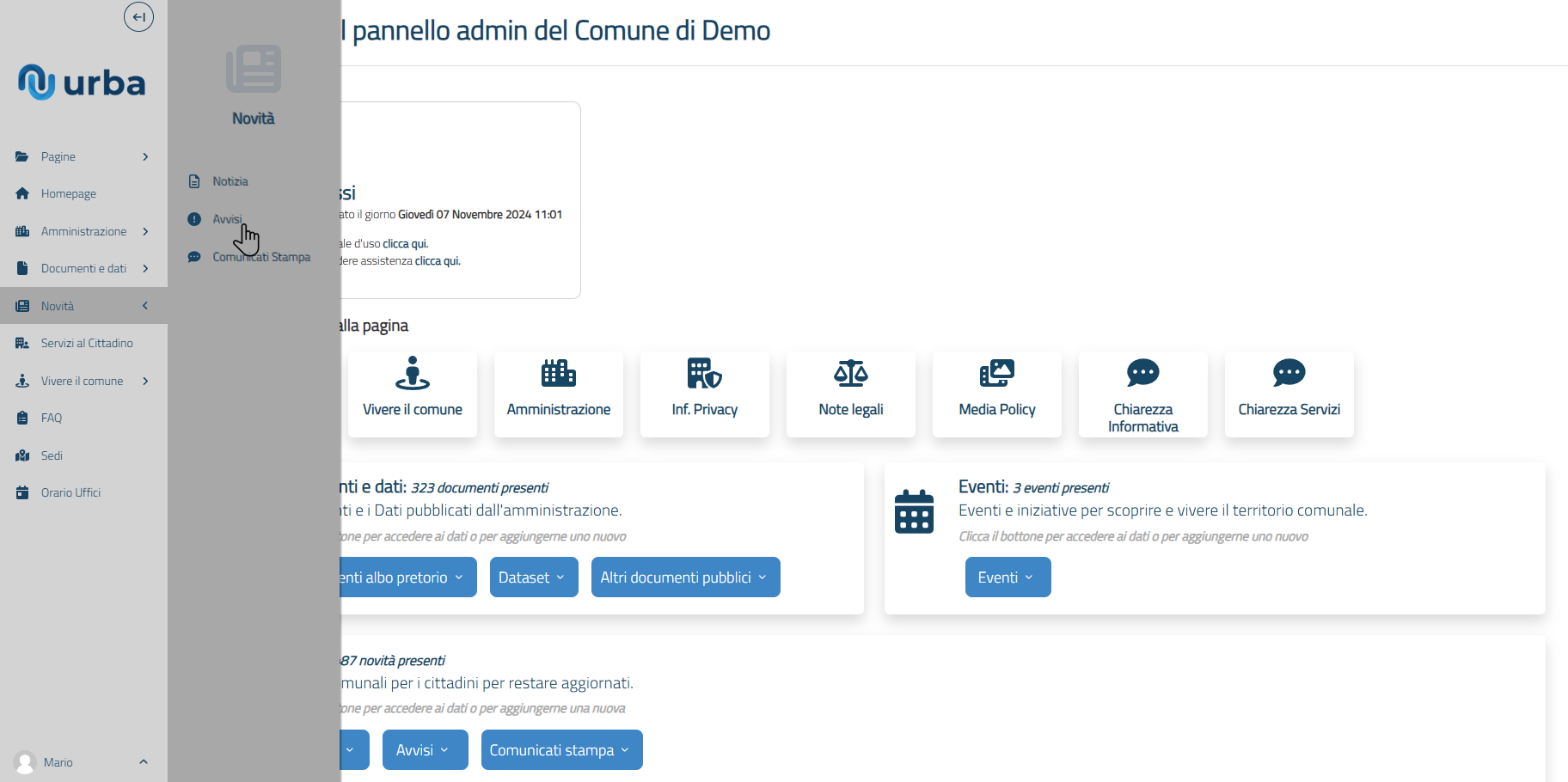
Task: Open the Amministrazione shortcut tile
Action: tap(559, 394)
